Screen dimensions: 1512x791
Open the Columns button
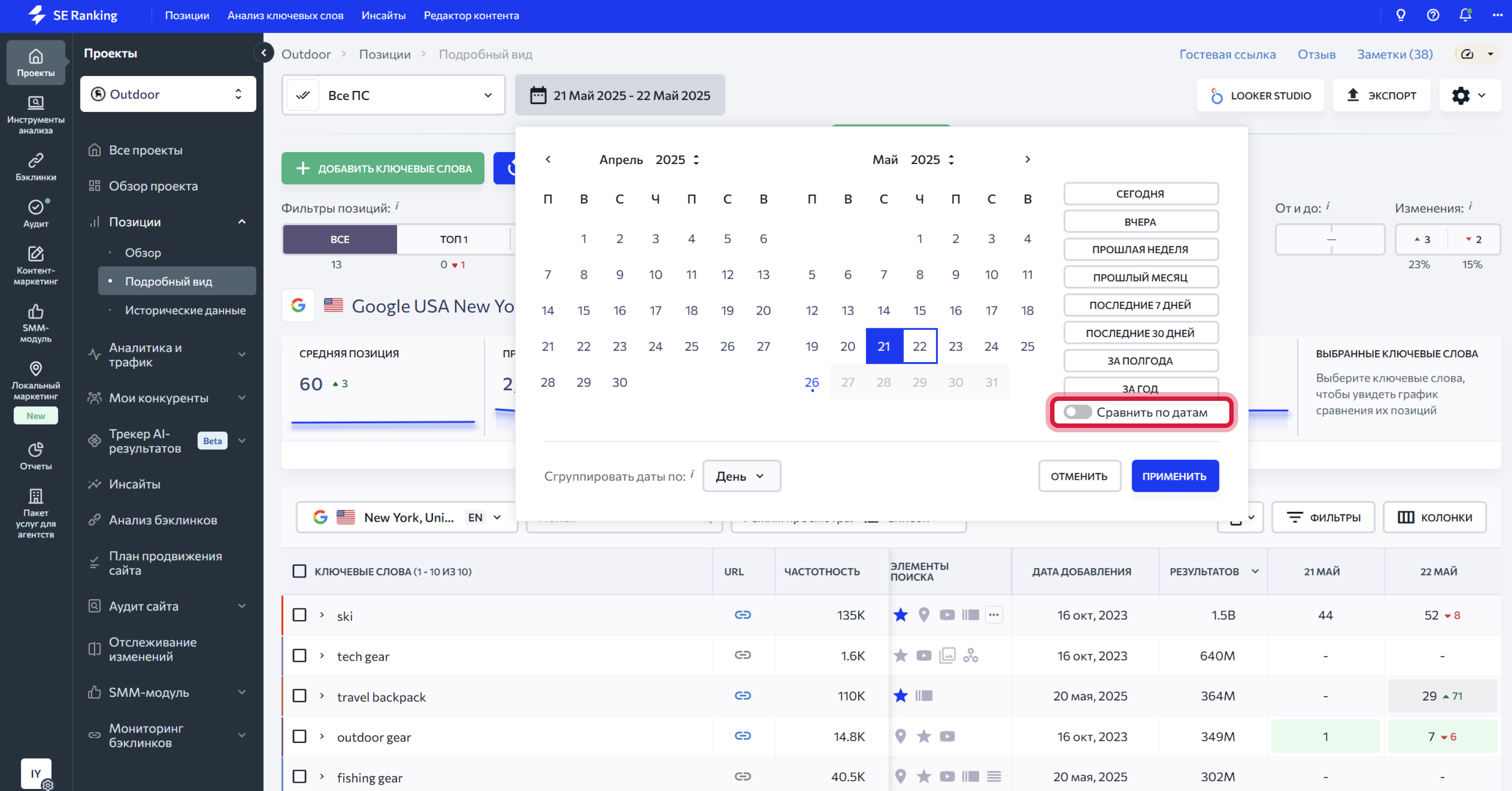pyautogui.click(x=1434, y=518)
